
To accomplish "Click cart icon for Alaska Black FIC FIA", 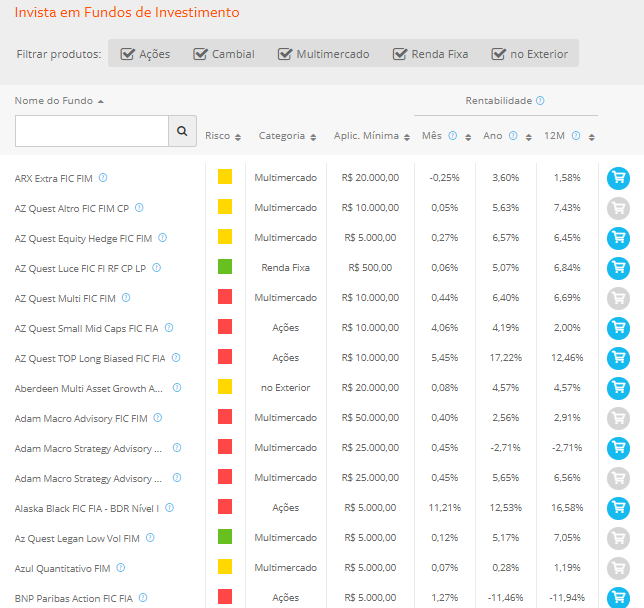I will [618, 508].
